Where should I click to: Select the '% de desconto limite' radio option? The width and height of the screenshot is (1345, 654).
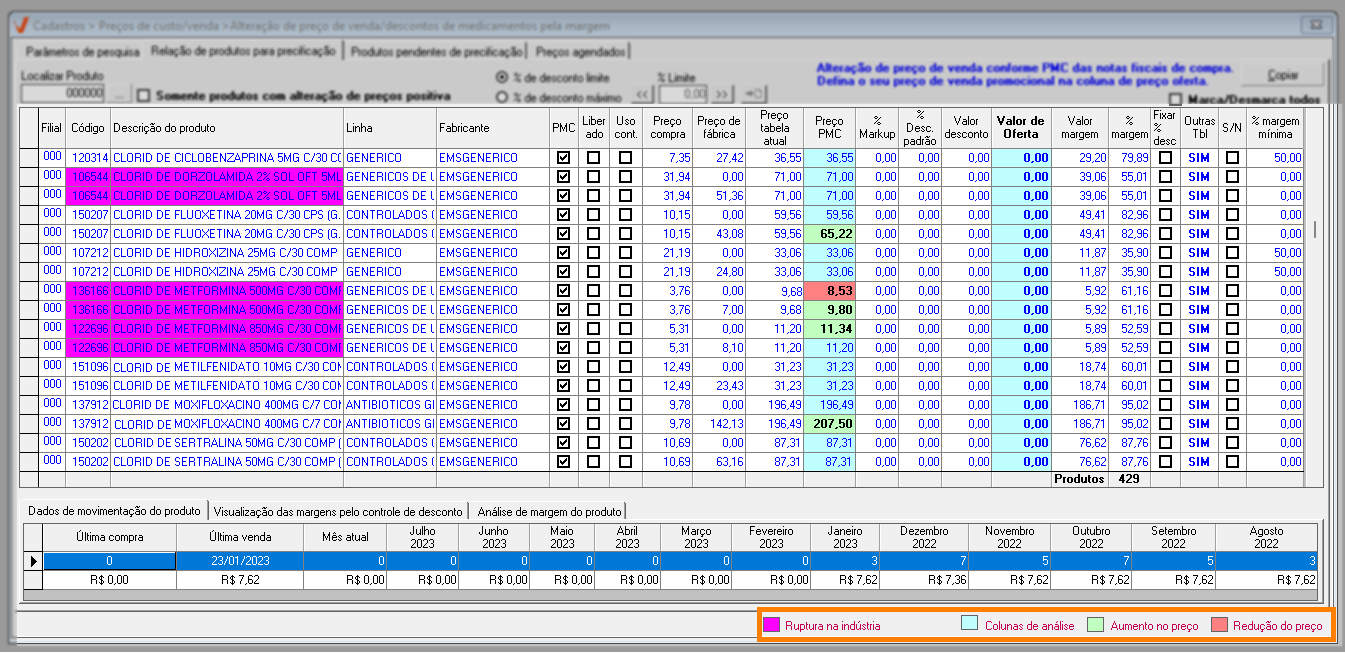pyautogui.click(x=502, y=77)
